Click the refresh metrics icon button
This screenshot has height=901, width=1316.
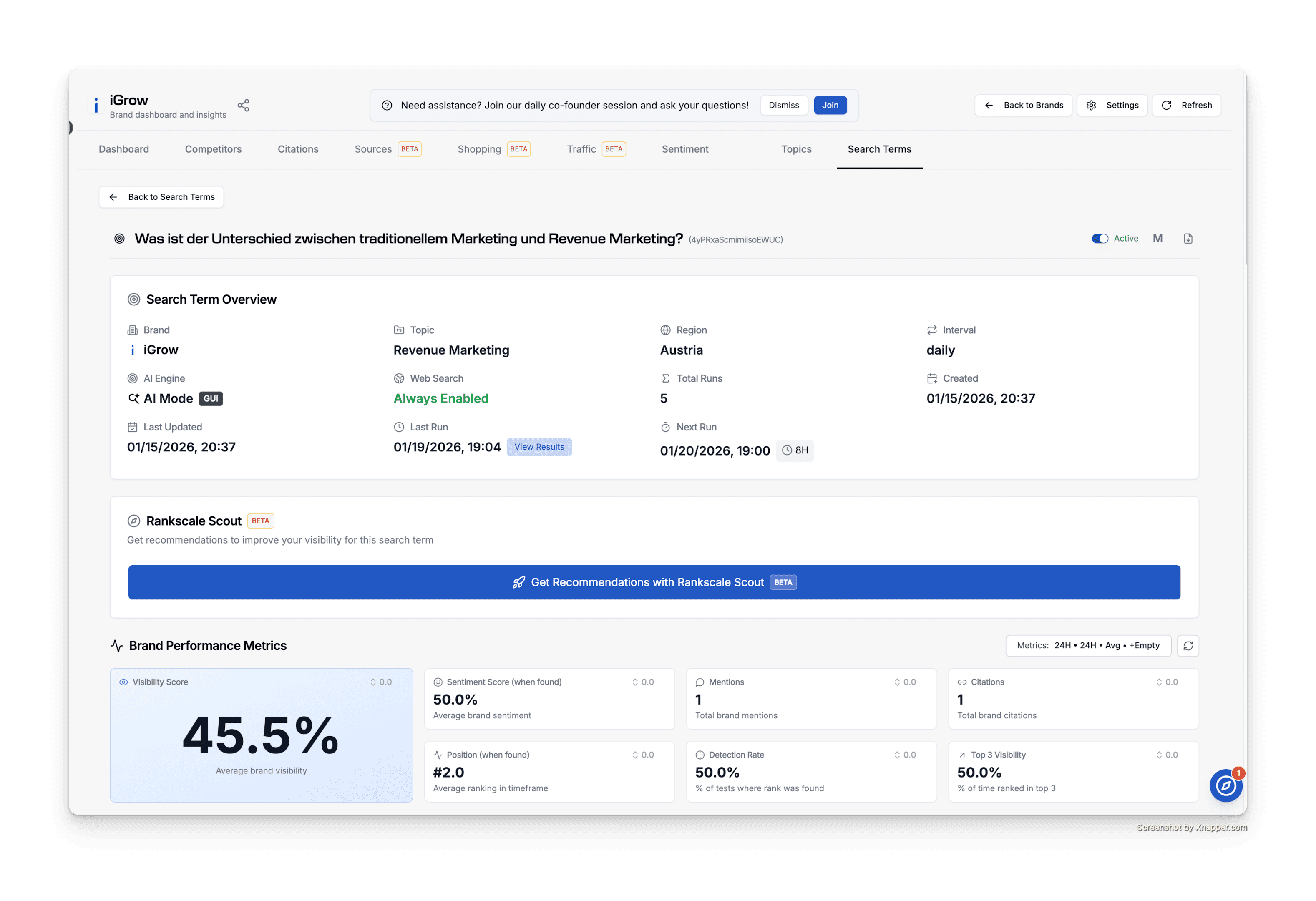1188,646
